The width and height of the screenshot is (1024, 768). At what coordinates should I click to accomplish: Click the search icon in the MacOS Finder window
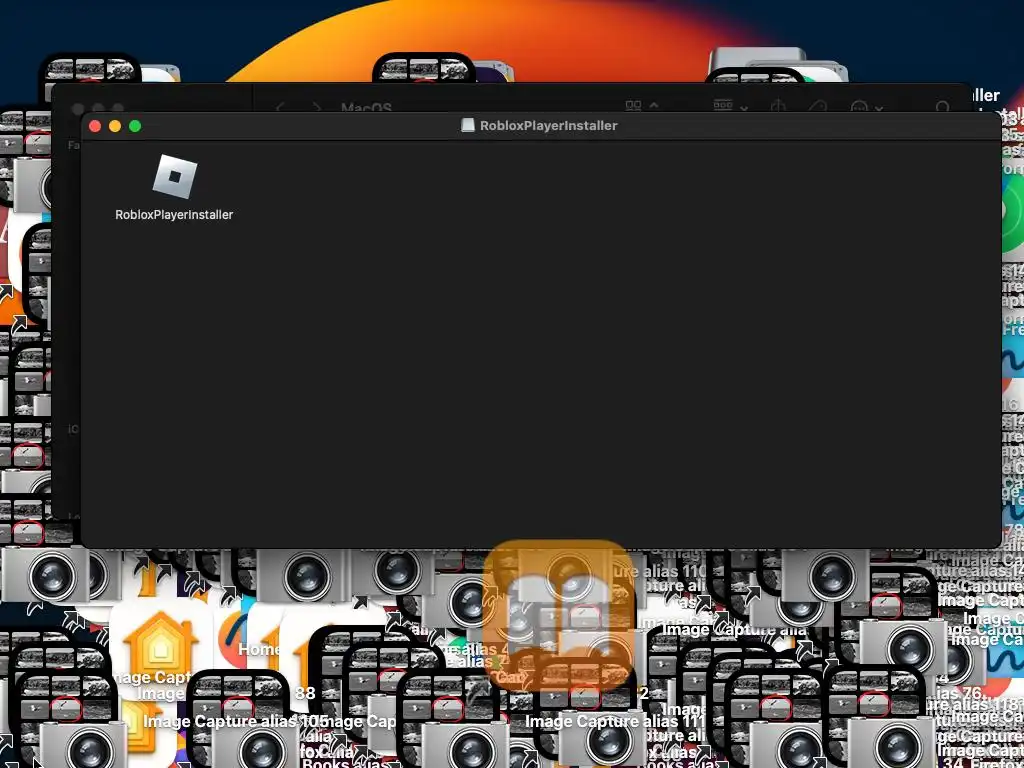pyautogui.click(x=942, y=106)
